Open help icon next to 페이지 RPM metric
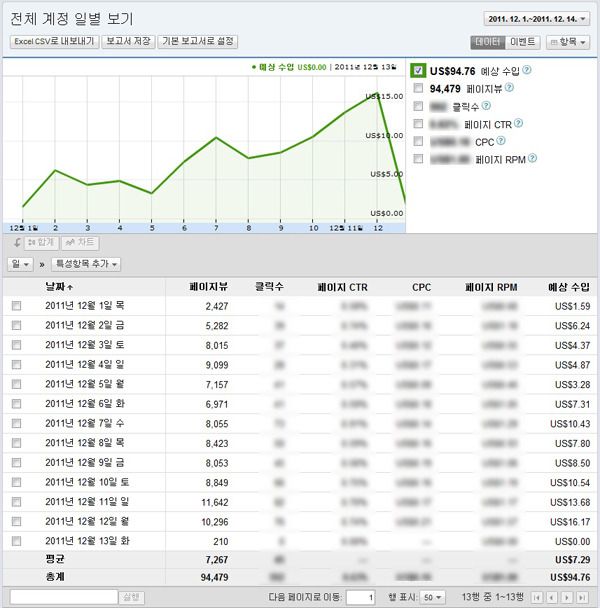Screen dimensions: 600x608 pyautogui.click(x=533, y=158)
